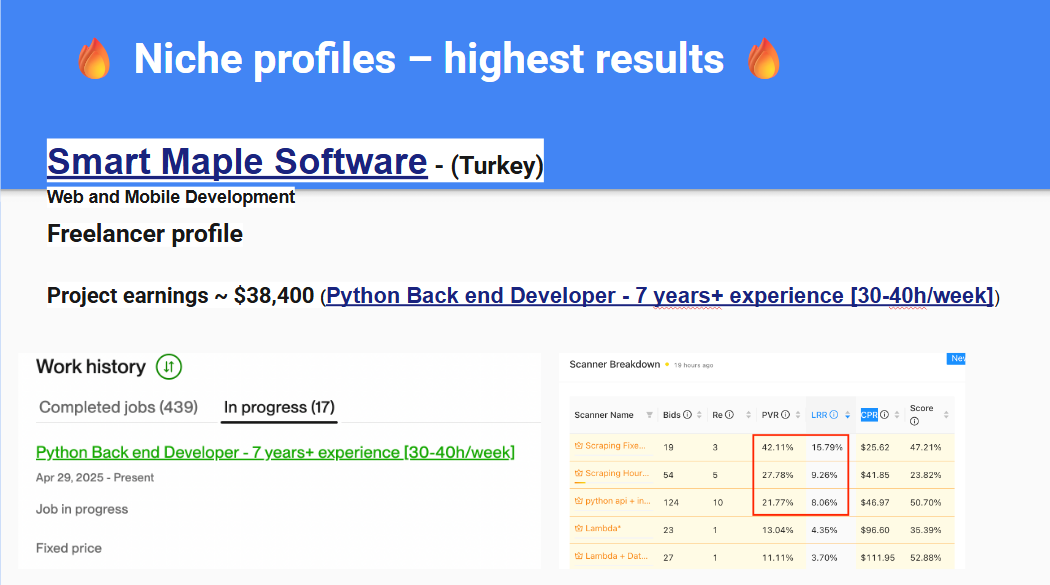This screenshot has height=585, width=1050.
Task: Click the Fixed price label
Action: pos(69,548)
